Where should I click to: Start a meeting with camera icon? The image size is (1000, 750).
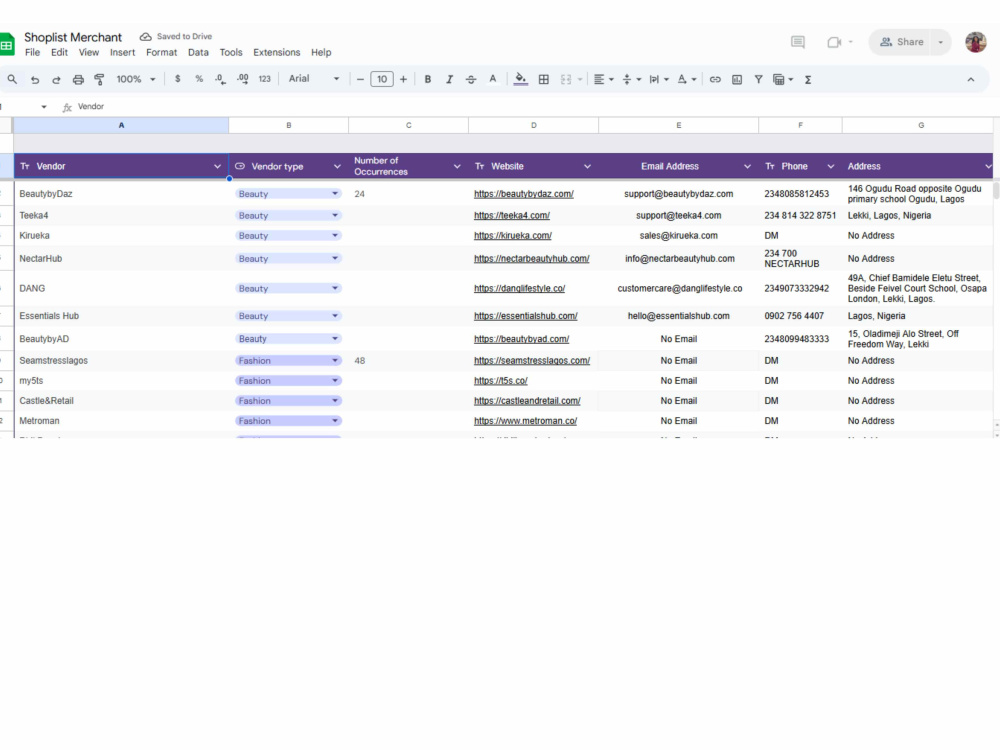point(834,42)
